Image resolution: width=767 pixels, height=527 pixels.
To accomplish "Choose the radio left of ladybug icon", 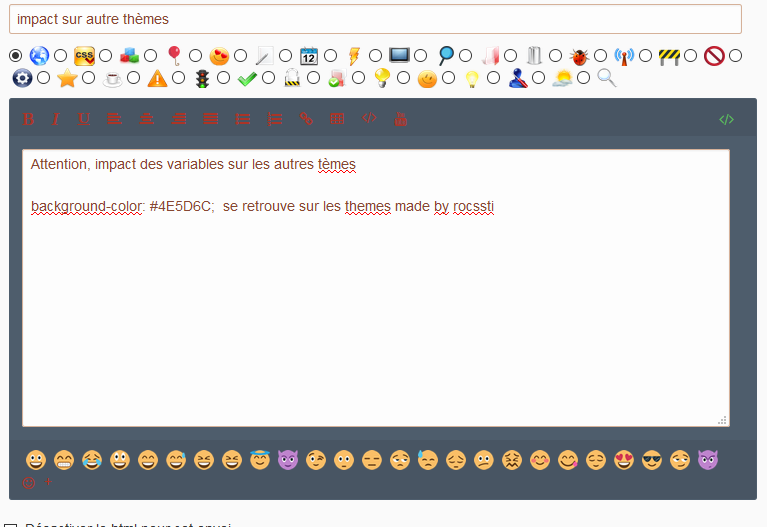I will coord(556,55).
